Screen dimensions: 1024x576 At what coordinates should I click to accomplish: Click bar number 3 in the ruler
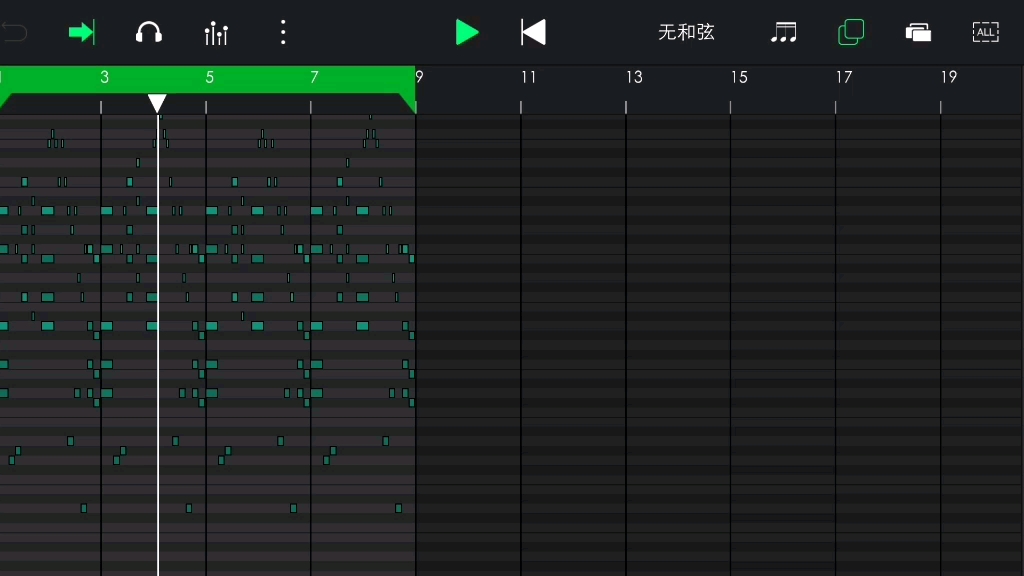104,77
